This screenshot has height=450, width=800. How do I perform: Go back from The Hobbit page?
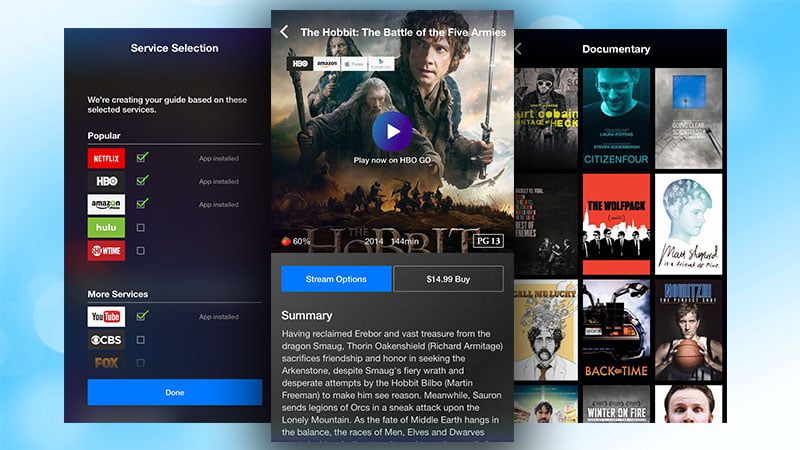[284, 32]
